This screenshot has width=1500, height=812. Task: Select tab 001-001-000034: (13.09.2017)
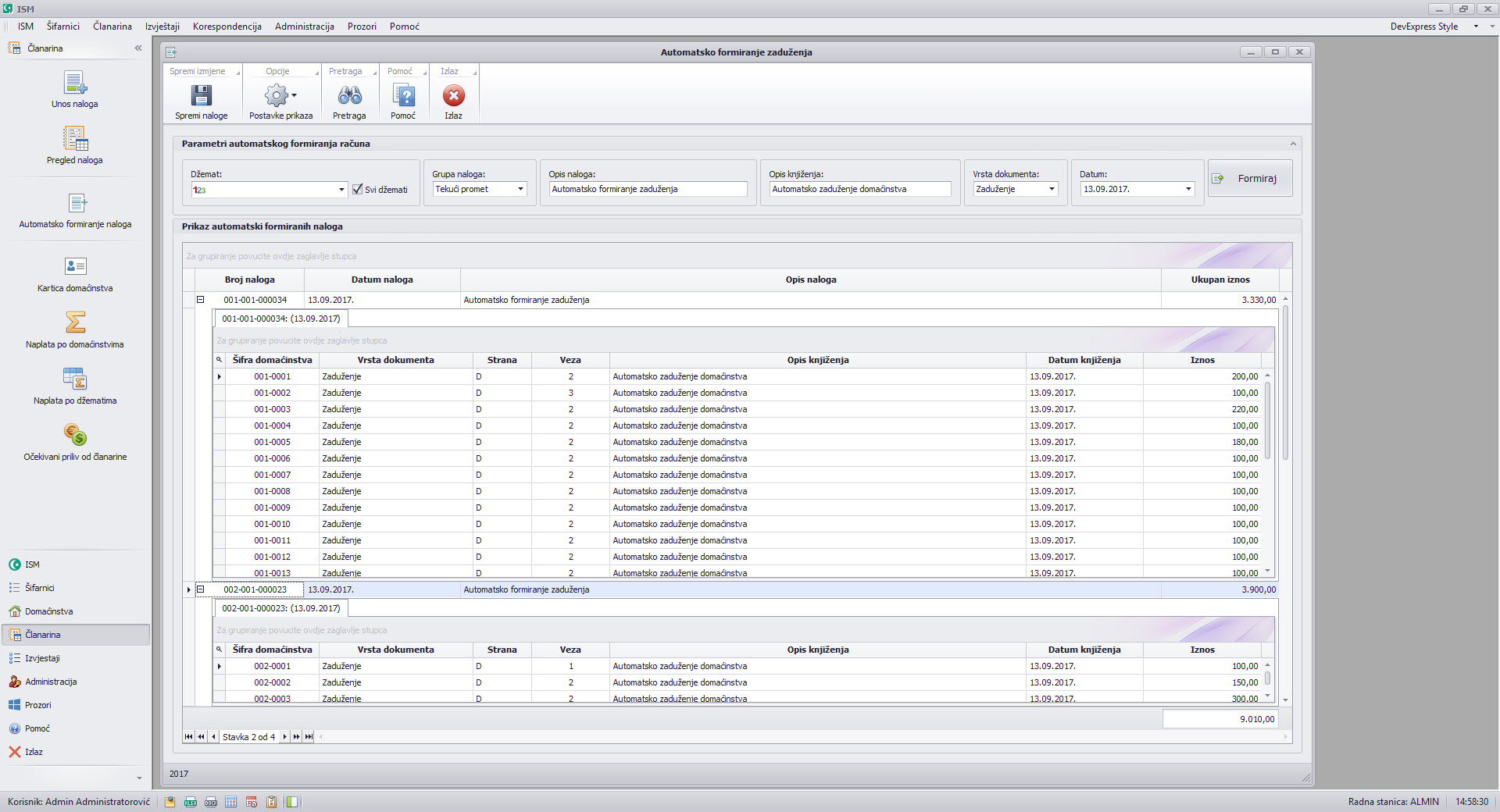(281, 319)
